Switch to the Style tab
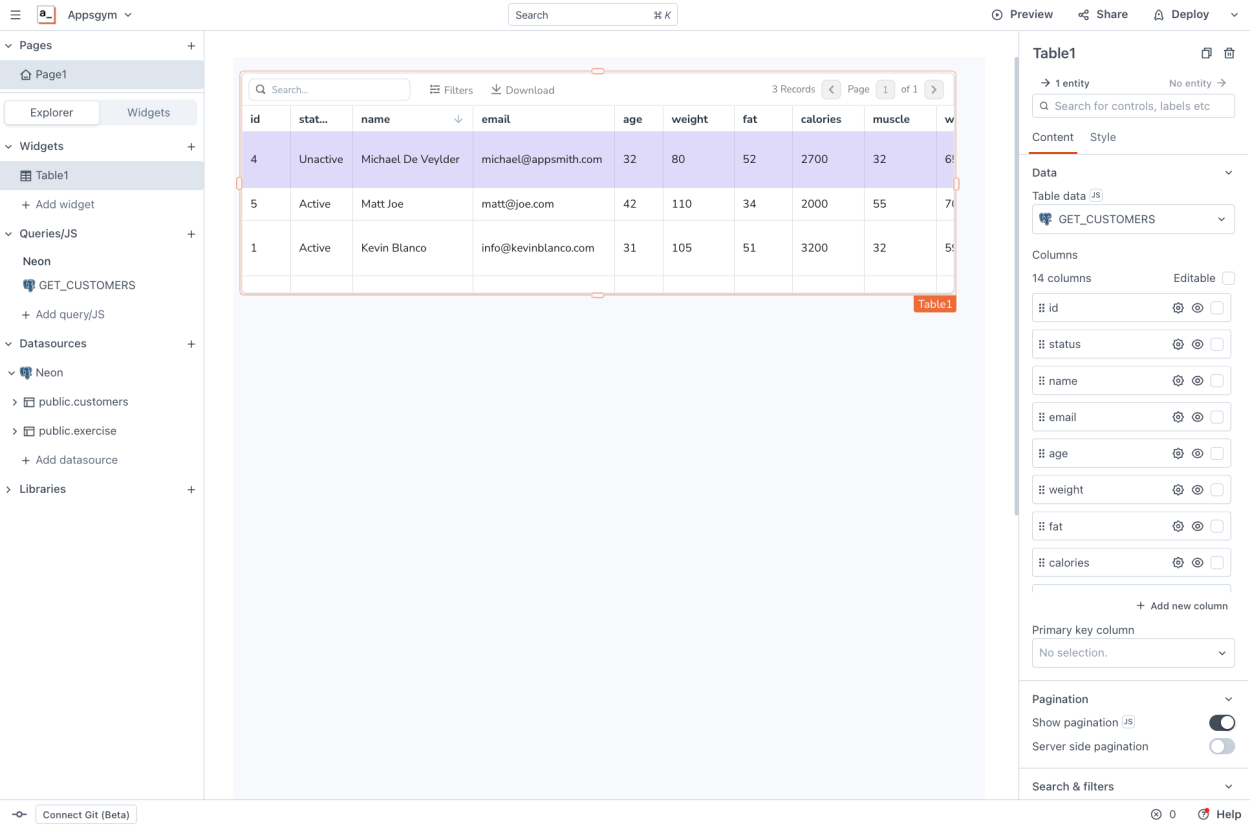The height and width of the screenshot is (826, 1250). tap(1102, 137)
